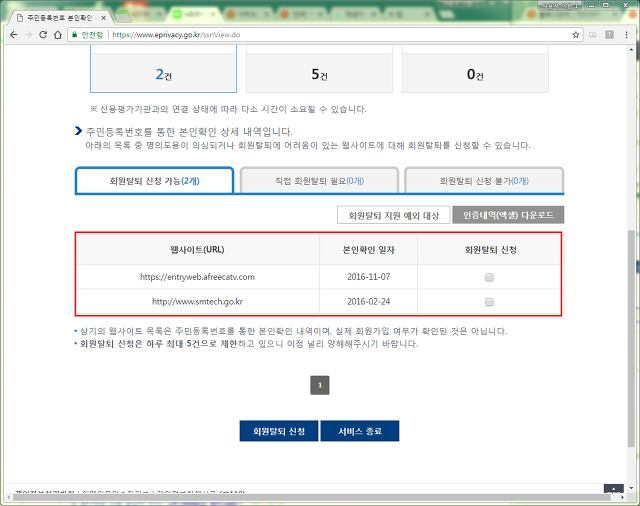Click the vertical scrollbar down arrow

pos(631,488)
